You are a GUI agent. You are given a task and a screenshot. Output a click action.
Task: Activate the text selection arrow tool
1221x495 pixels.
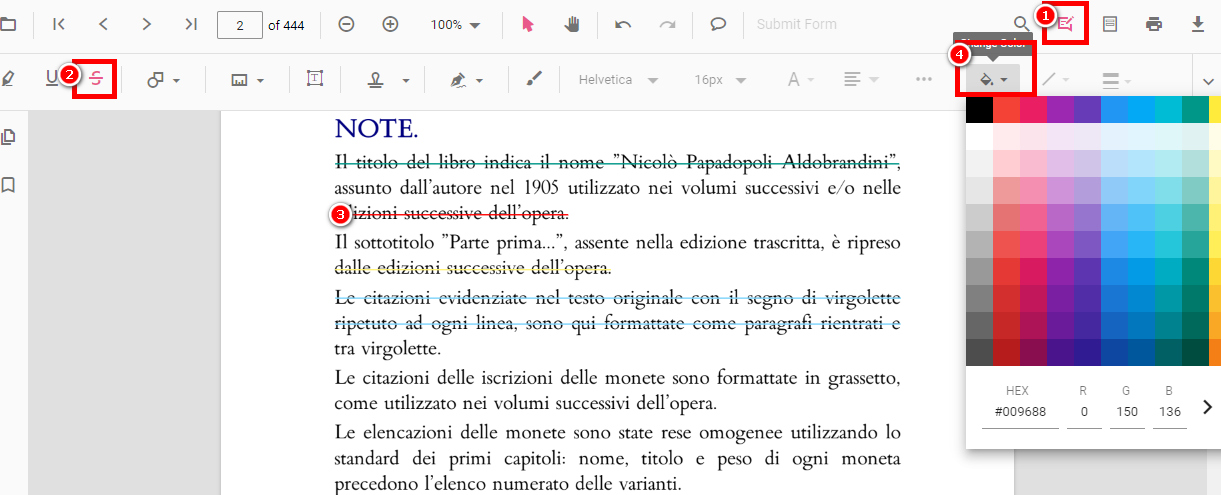[x=528, y=24]
